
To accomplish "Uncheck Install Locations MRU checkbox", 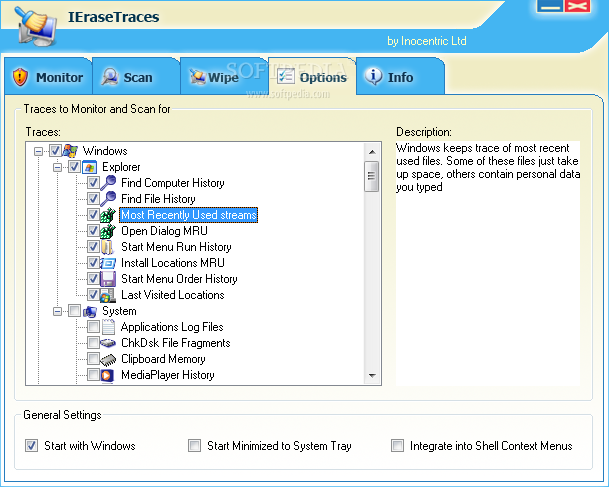I will click(93, 263).
